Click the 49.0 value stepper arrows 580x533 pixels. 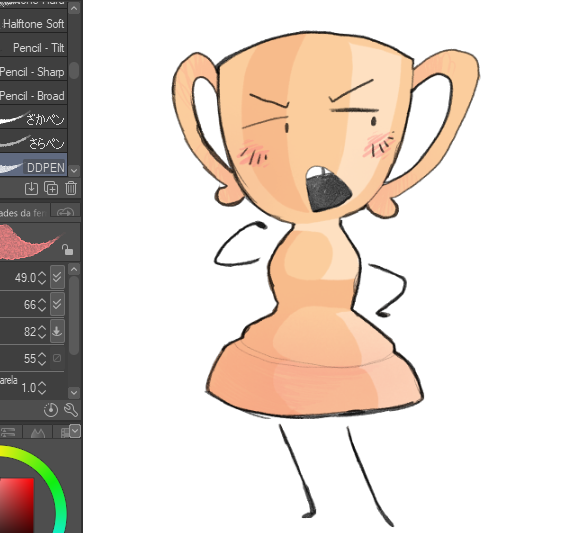[x=42, y=277]
